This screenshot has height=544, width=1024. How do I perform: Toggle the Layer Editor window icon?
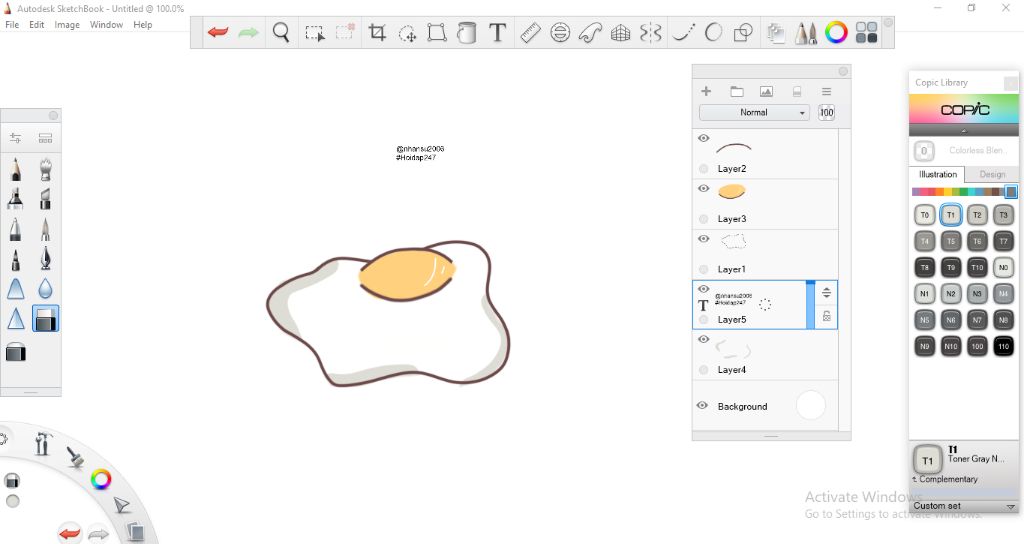[776, 33]
